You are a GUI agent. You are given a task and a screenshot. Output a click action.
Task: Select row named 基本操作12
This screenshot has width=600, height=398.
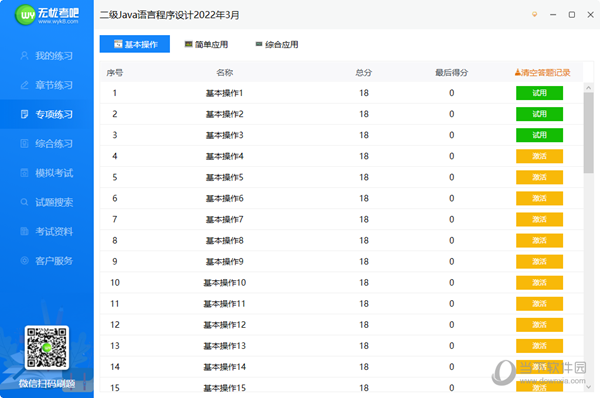(341, 325)
